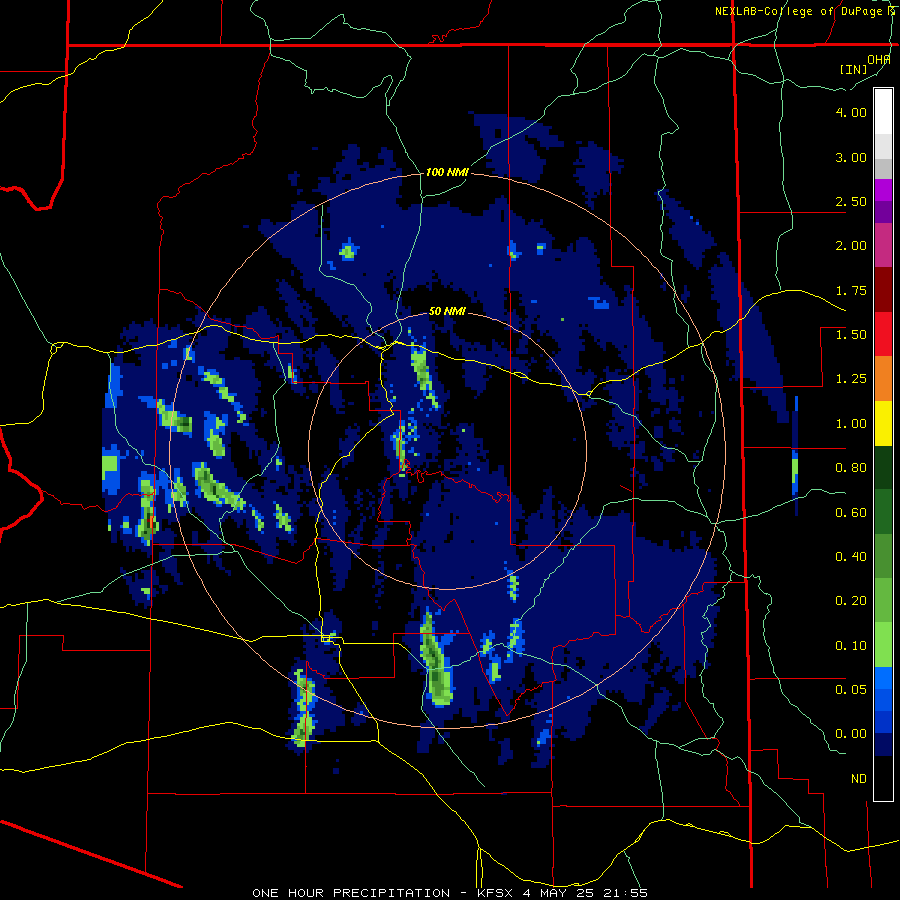
Task: Select the "1.00" legend value
Action: tap(851, 424)
